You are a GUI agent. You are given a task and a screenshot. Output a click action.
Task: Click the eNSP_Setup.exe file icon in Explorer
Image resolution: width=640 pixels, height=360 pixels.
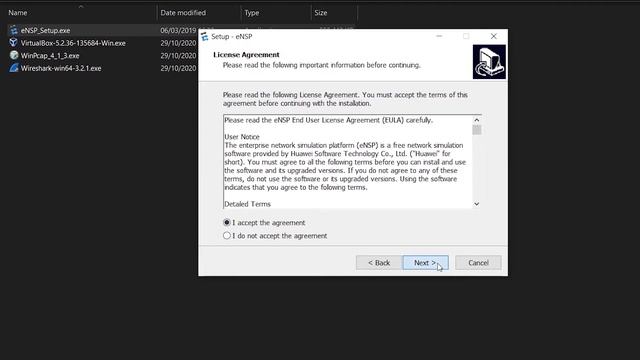(x=14, y=30)
